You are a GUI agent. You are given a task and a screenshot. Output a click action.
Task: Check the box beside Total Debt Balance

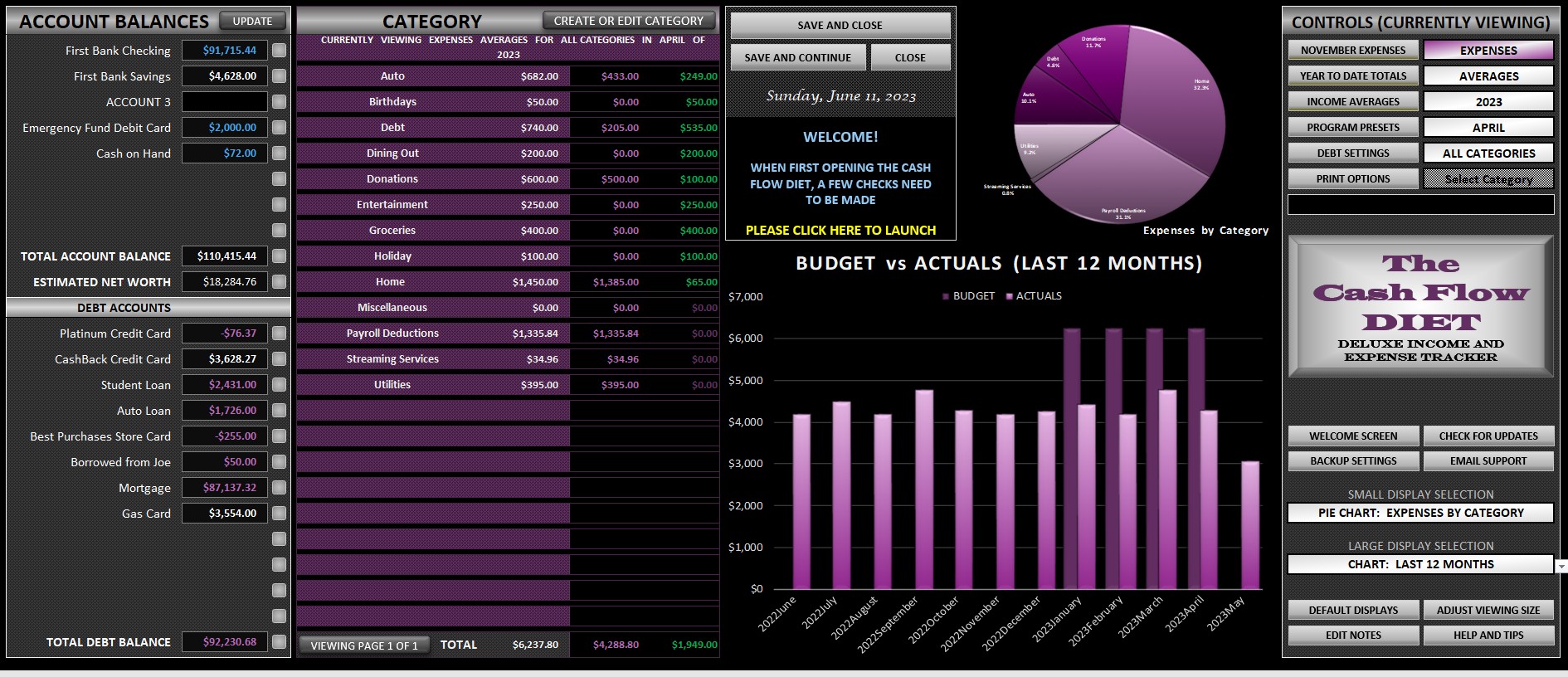(280, 642)
